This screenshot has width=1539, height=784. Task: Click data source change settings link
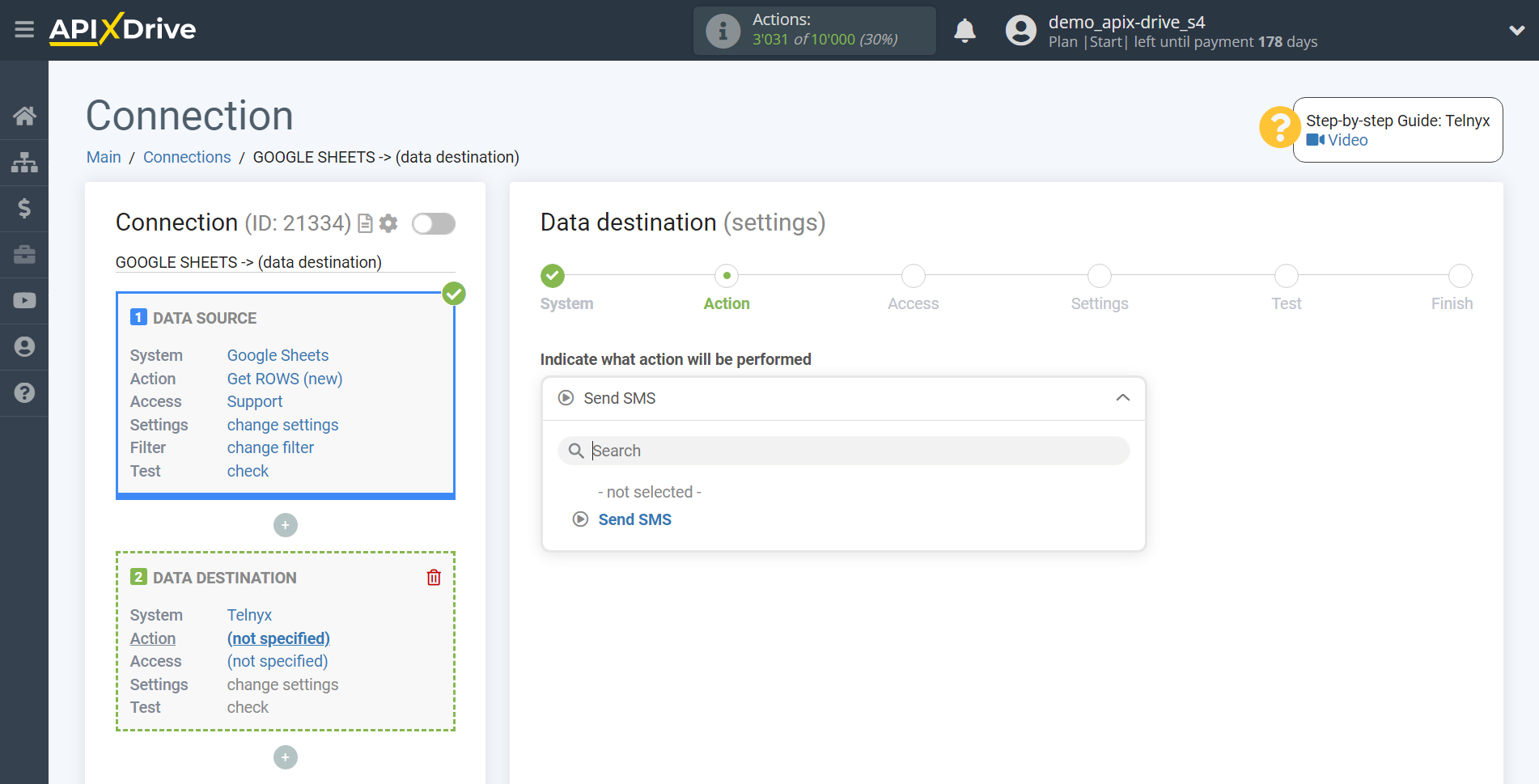click(282, 425)
